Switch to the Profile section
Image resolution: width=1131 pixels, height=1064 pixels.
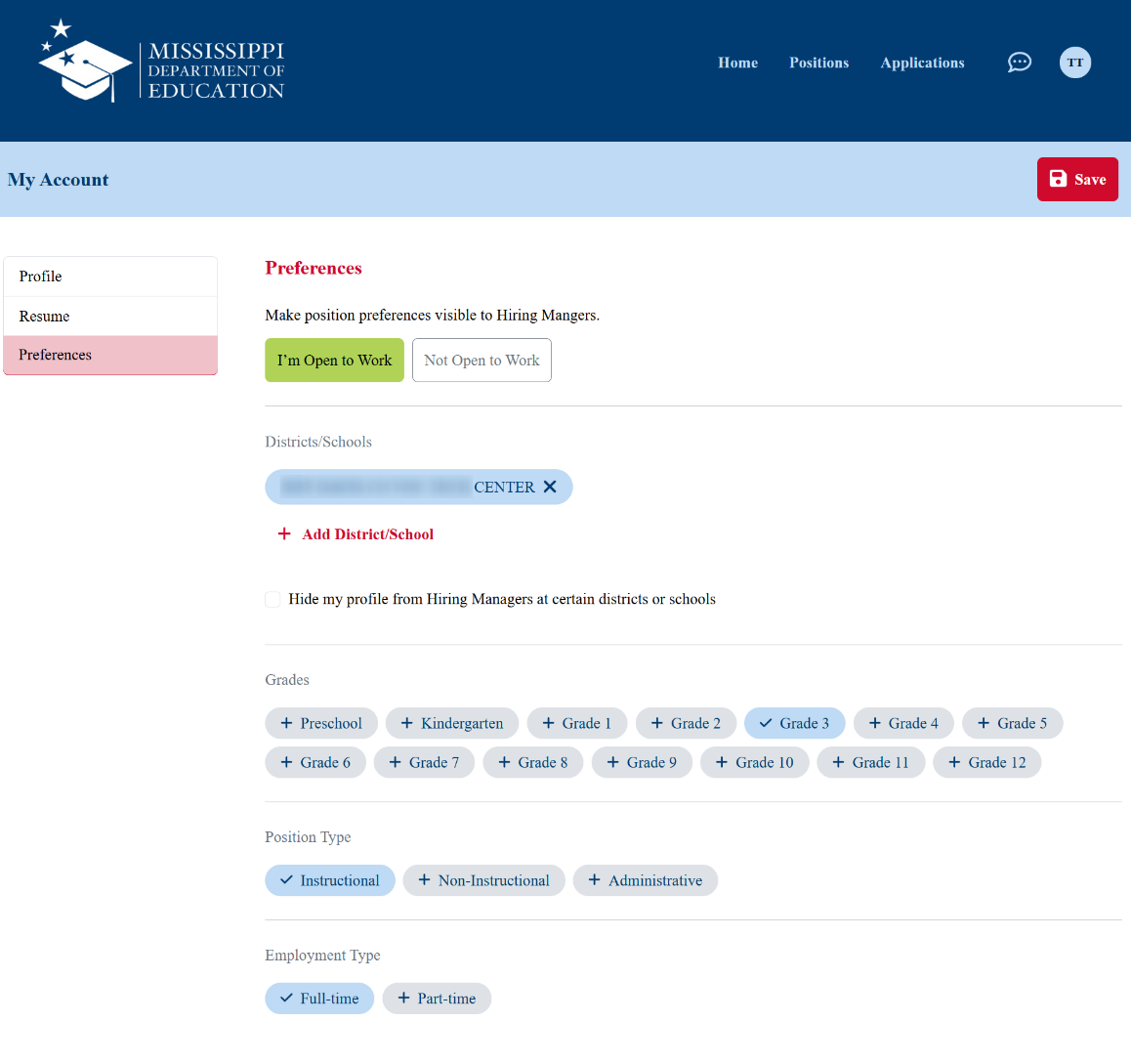(x=110, y=277)
